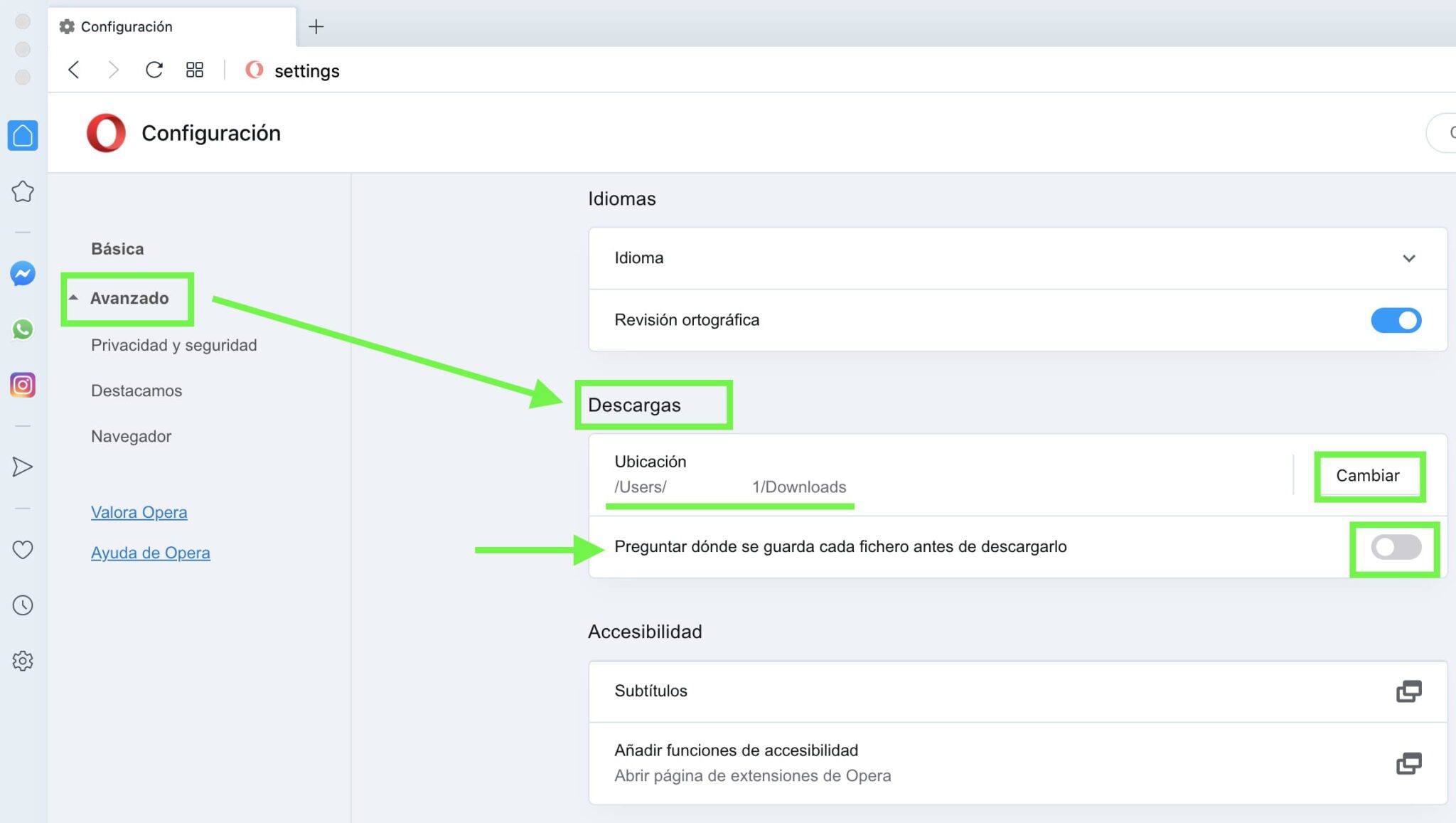Open the My Flow arrow icon

(x=23, y=467)
